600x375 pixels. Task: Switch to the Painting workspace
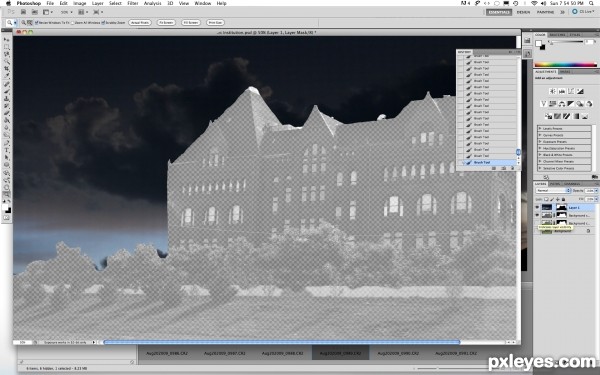[545, 12]
